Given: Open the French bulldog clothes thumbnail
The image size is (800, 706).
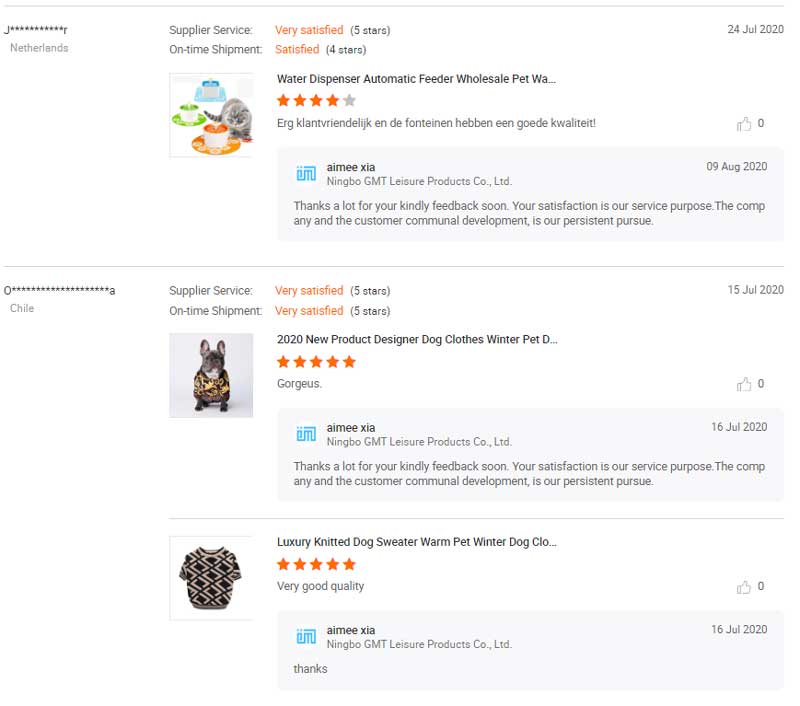Looking at the screenshot, I should (211, 375).
